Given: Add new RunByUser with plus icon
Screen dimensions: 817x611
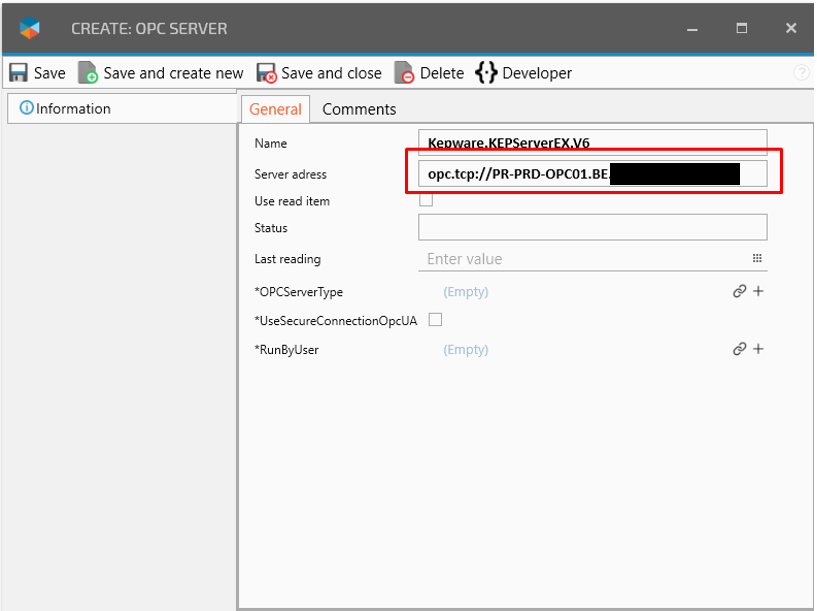Looking at the screenshot, I should pos(758,349).
